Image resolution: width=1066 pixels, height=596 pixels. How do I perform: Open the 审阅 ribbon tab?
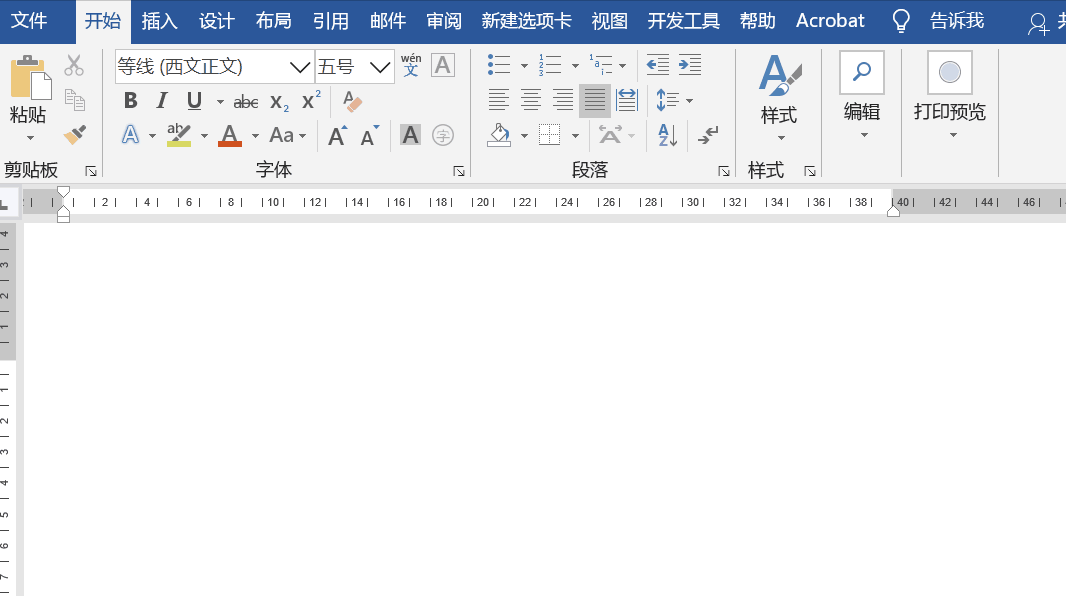click(x=443, y=20)
